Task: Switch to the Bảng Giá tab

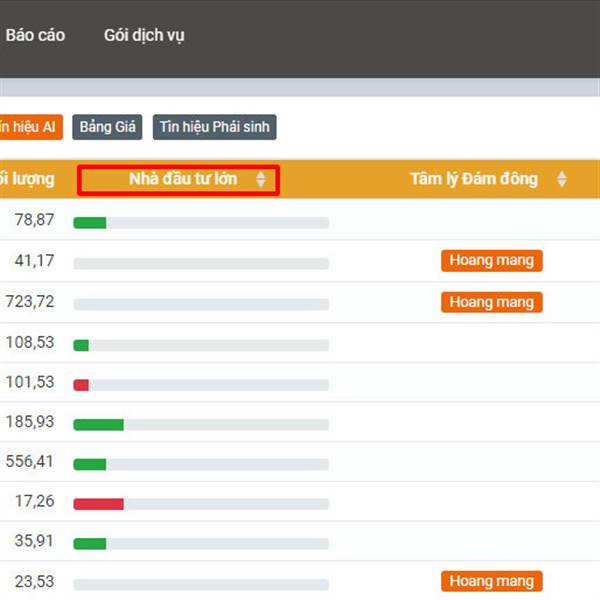Action: (107, 127)
